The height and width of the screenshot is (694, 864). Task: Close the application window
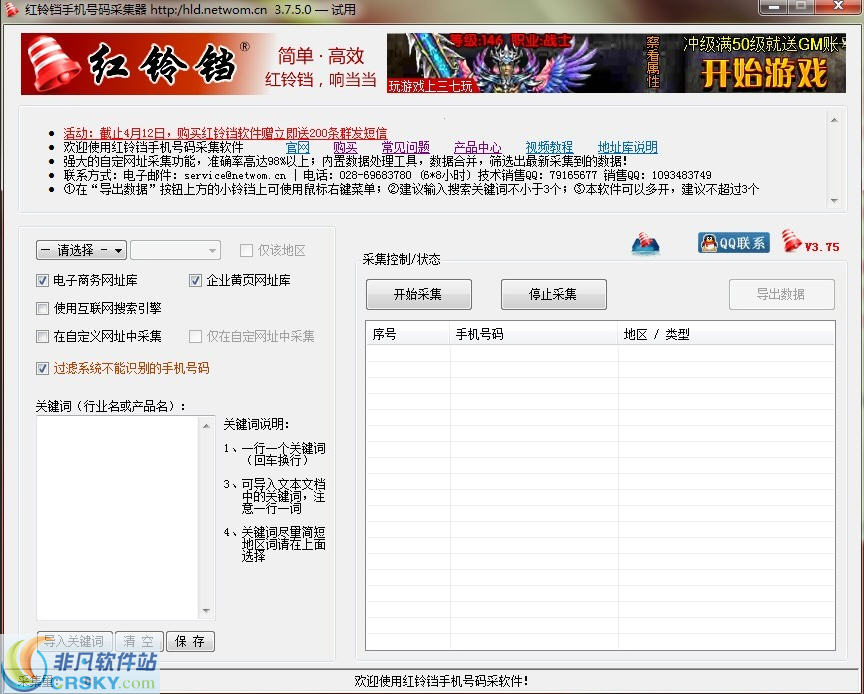tap(838, 7)
